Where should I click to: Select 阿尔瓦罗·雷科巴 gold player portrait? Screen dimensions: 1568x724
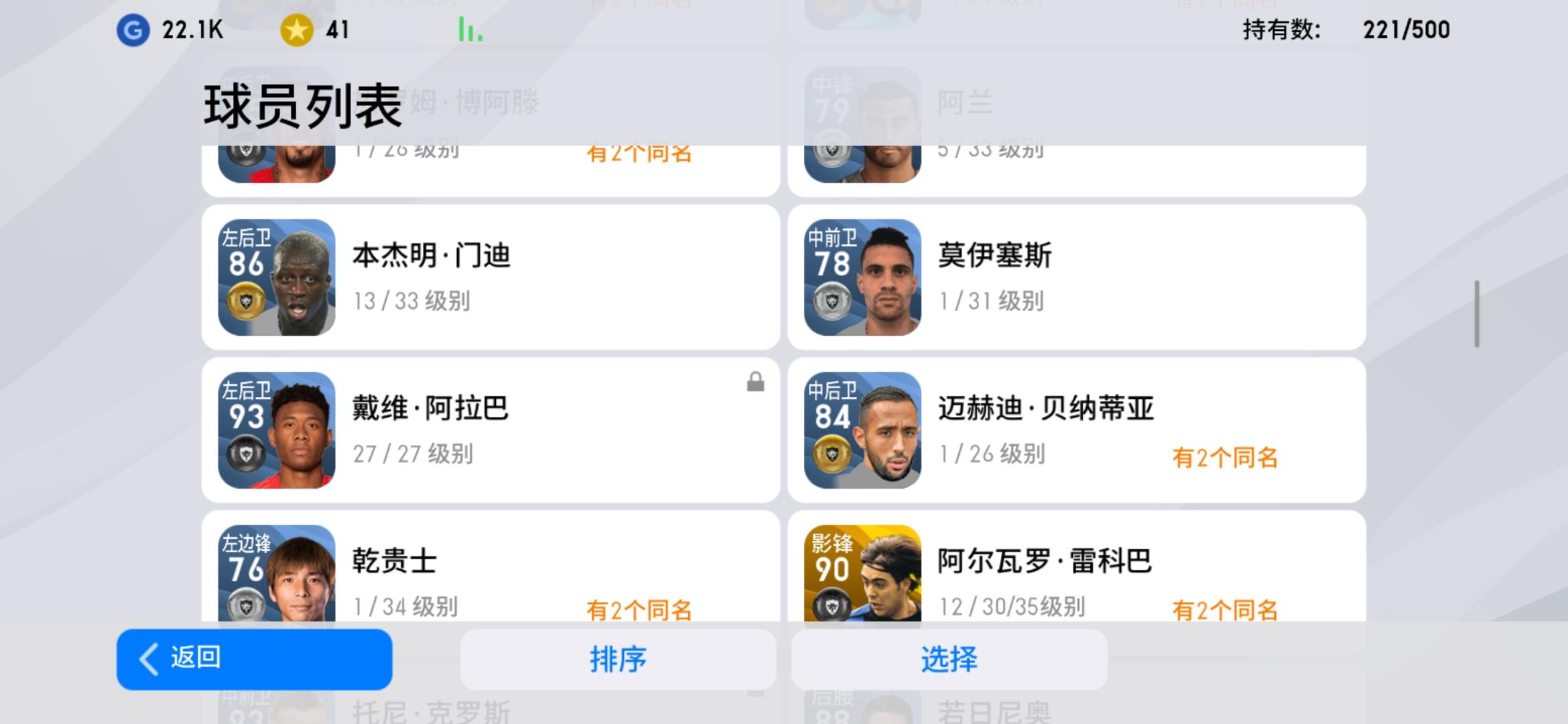click(x=862, y=573)
